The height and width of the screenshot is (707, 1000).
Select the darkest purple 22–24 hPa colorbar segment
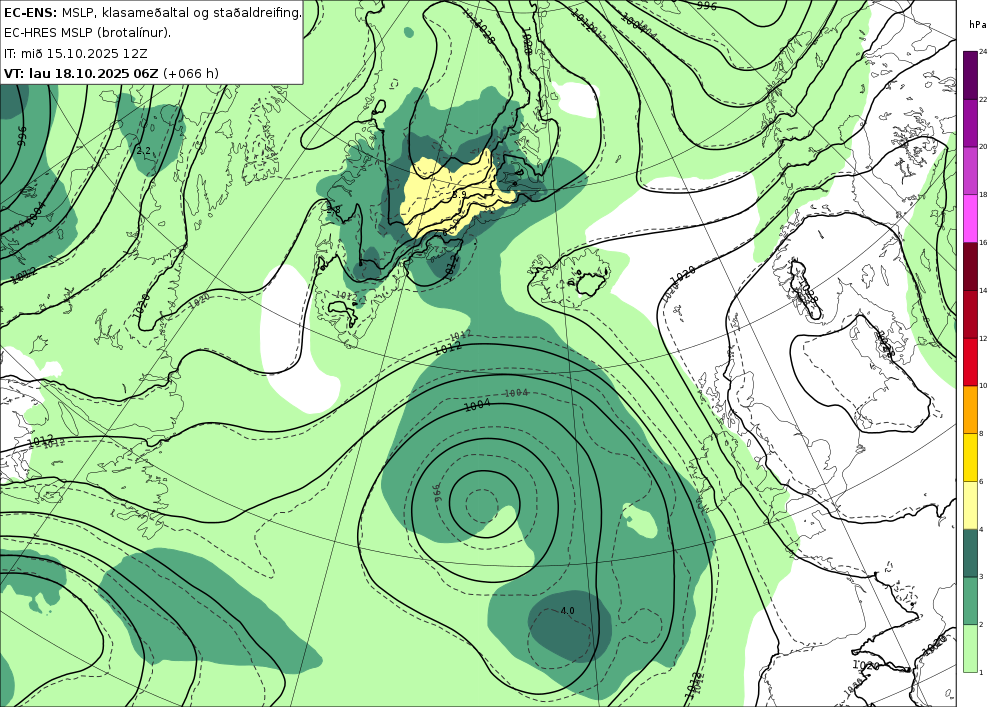[x=971, y=75]
